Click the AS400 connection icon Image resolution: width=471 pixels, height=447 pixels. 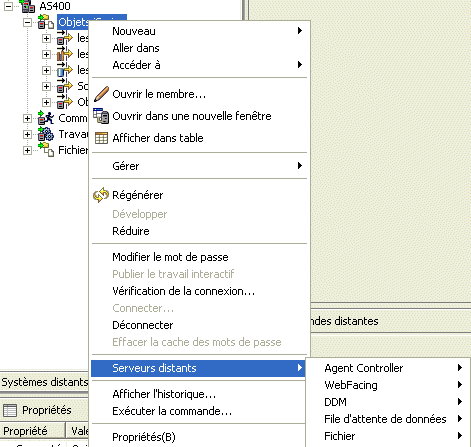(x=27, y=6)
